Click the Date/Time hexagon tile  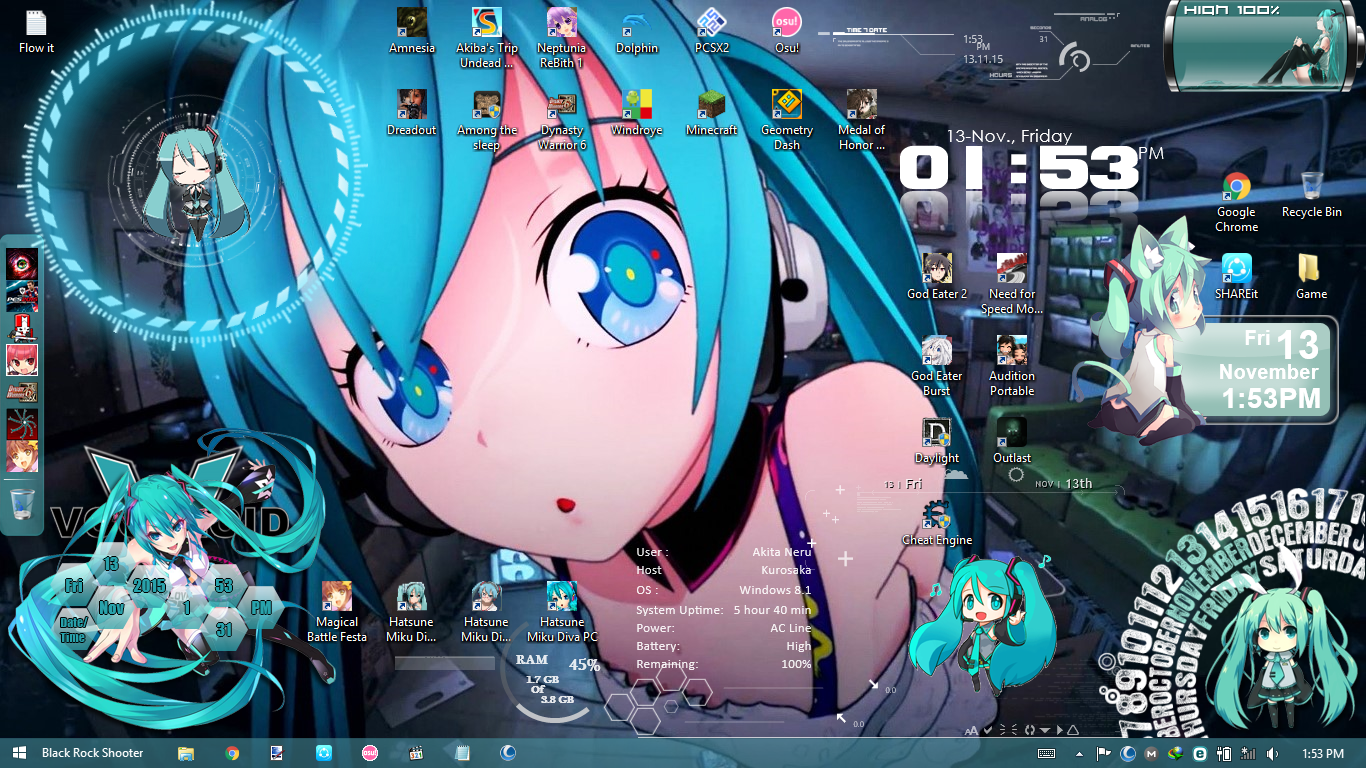[73, 630]
